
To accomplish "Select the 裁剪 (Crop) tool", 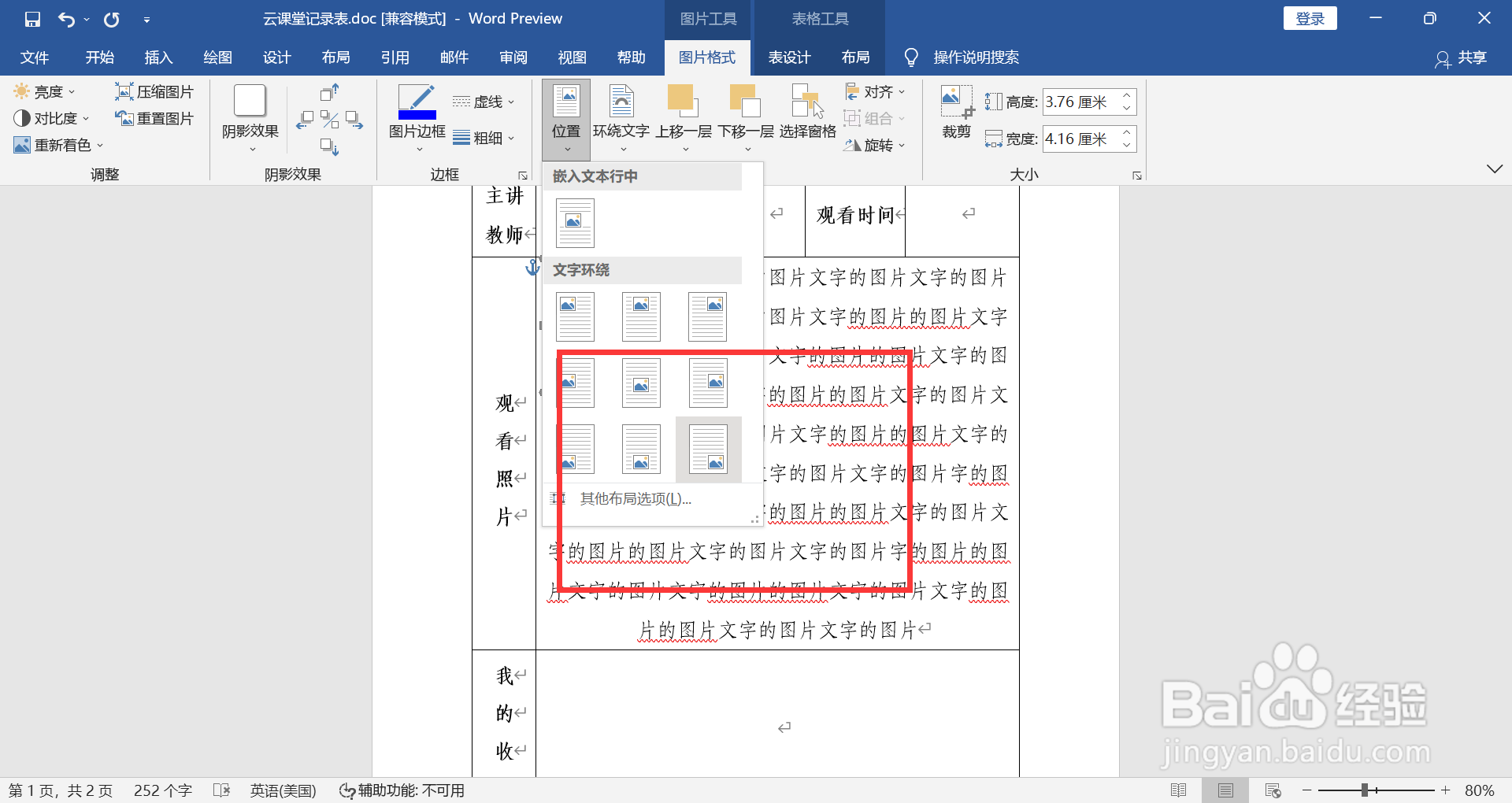I will (954, 116).
